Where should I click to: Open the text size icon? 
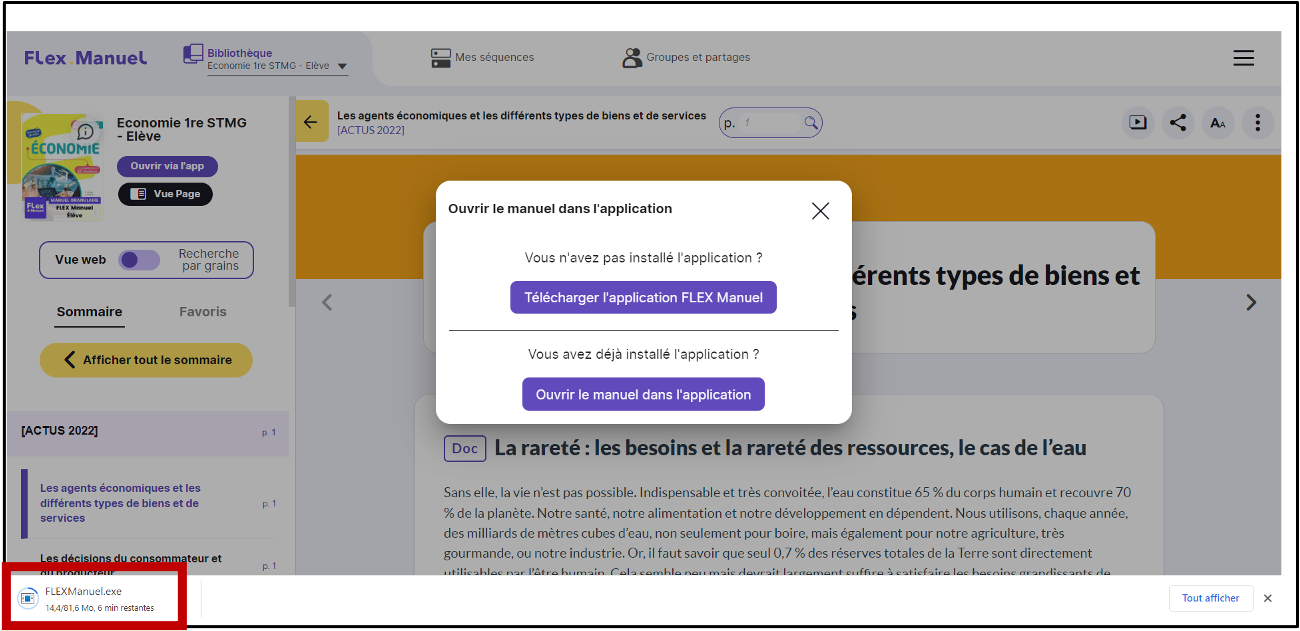pyautogui.click(x=1217, y=123)
